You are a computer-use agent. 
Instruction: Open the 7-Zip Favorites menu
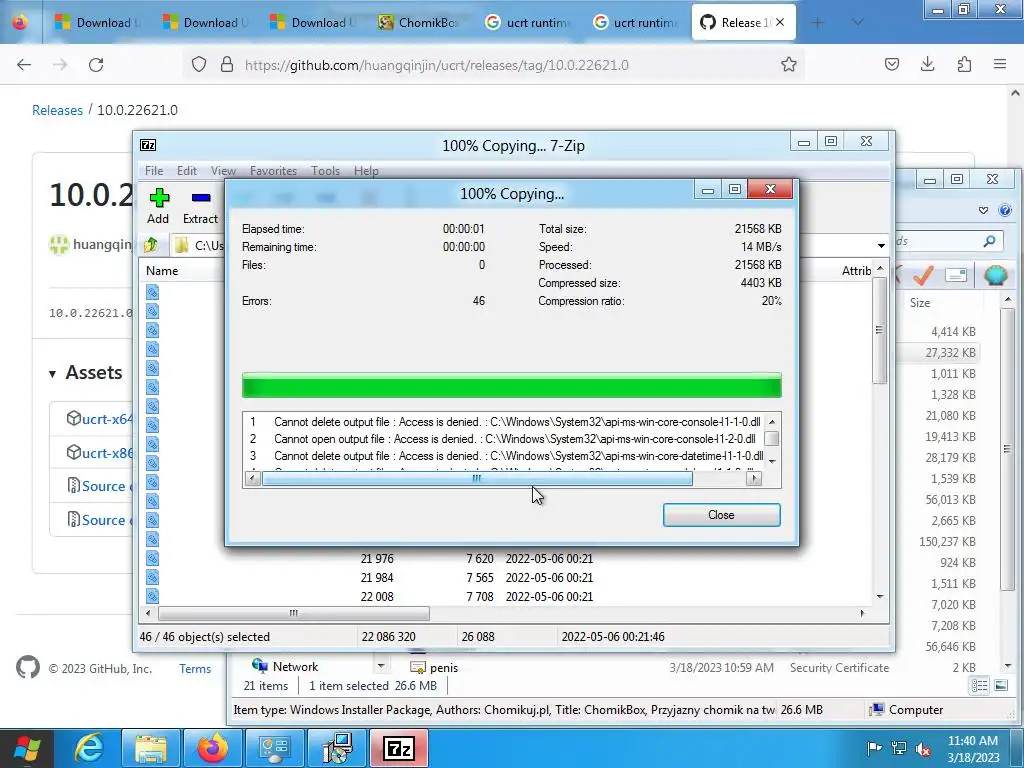pyautogui.click(x=273, y=170)
